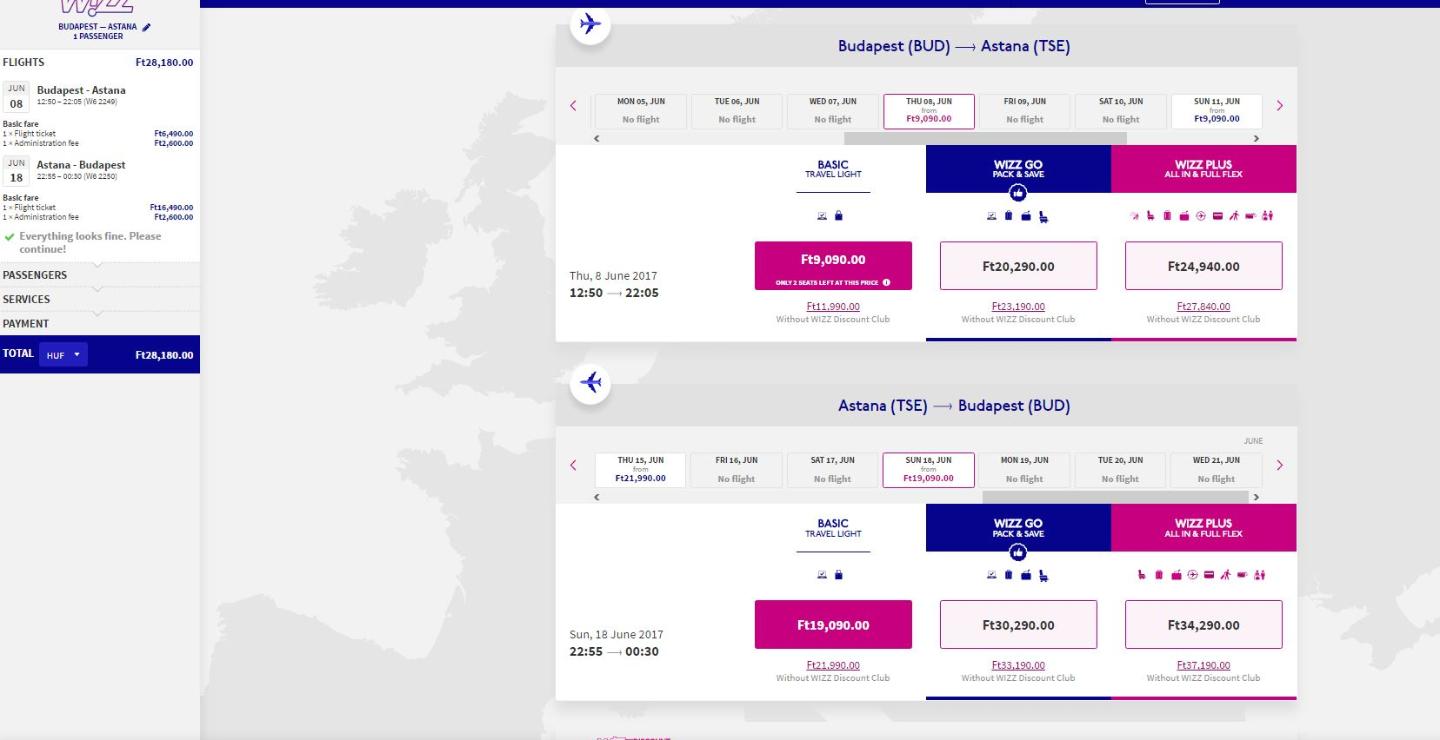
Task: Click the walking person icon under outbound WIZZ PLUS
Action: click(x=1235, y=215)
